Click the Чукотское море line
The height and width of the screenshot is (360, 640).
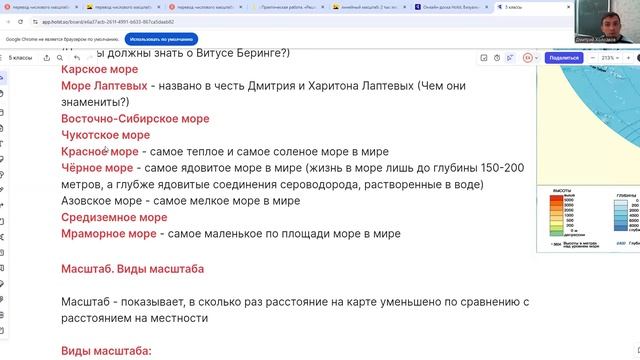click(x=105, y=135)
